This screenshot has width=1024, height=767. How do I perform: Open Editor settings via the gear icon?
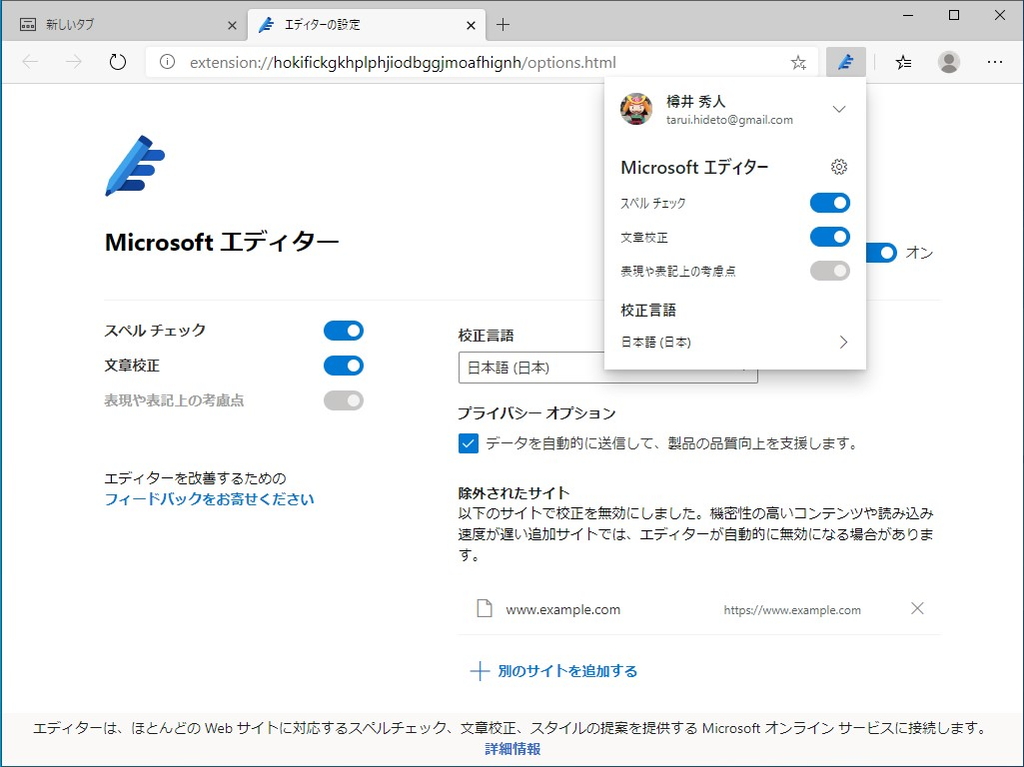tap(839, 167)
